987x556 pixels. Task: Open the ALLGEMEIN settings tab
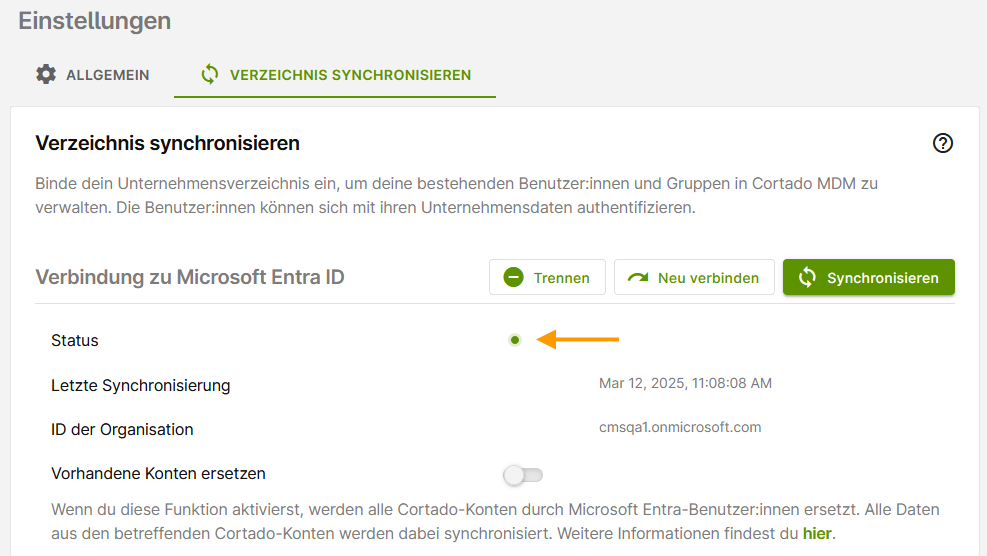[93, 75]
